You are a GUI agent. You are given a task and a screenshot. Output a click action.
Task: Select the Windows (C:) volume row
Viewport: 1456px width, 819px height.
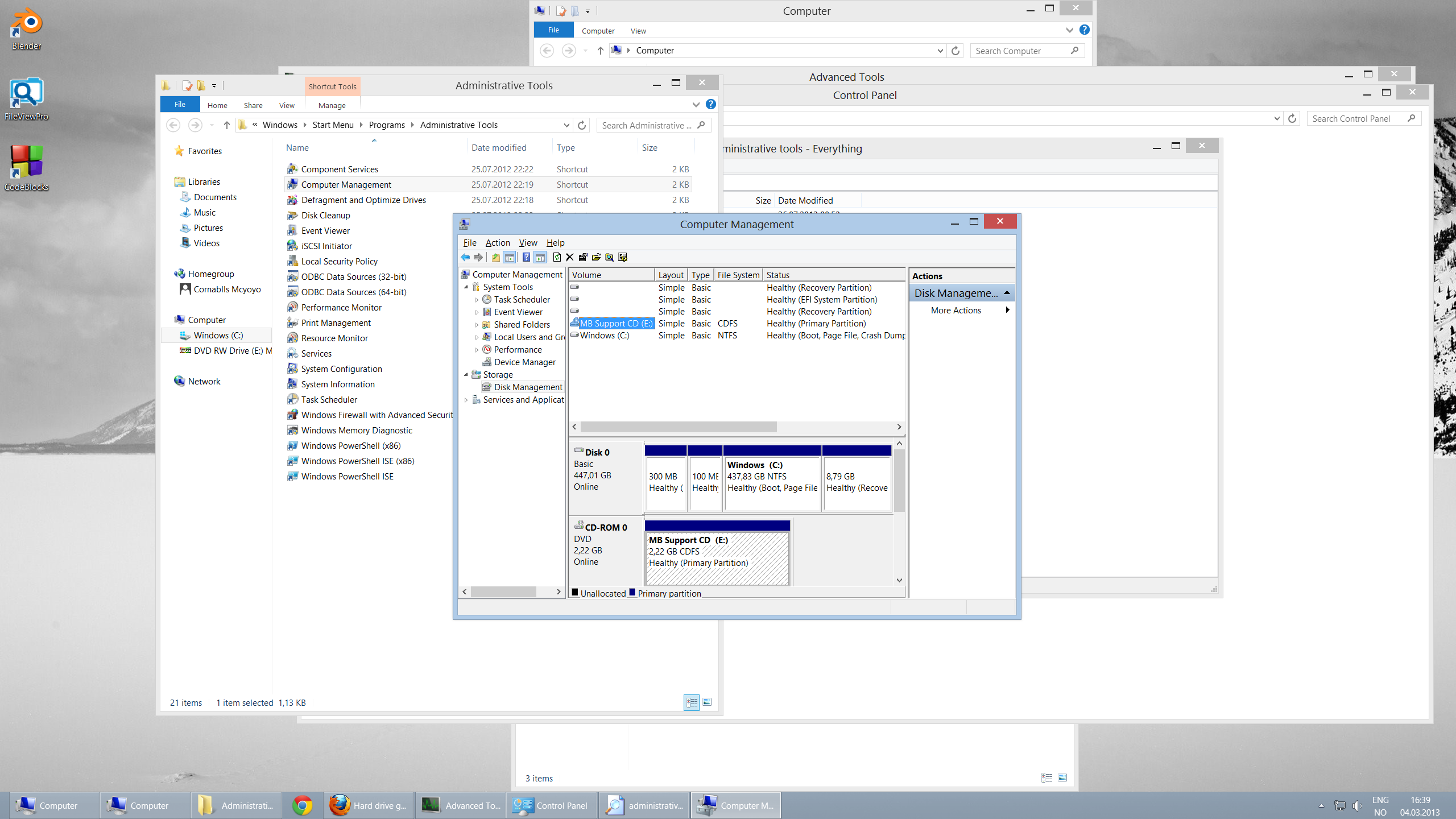[737, 336]
